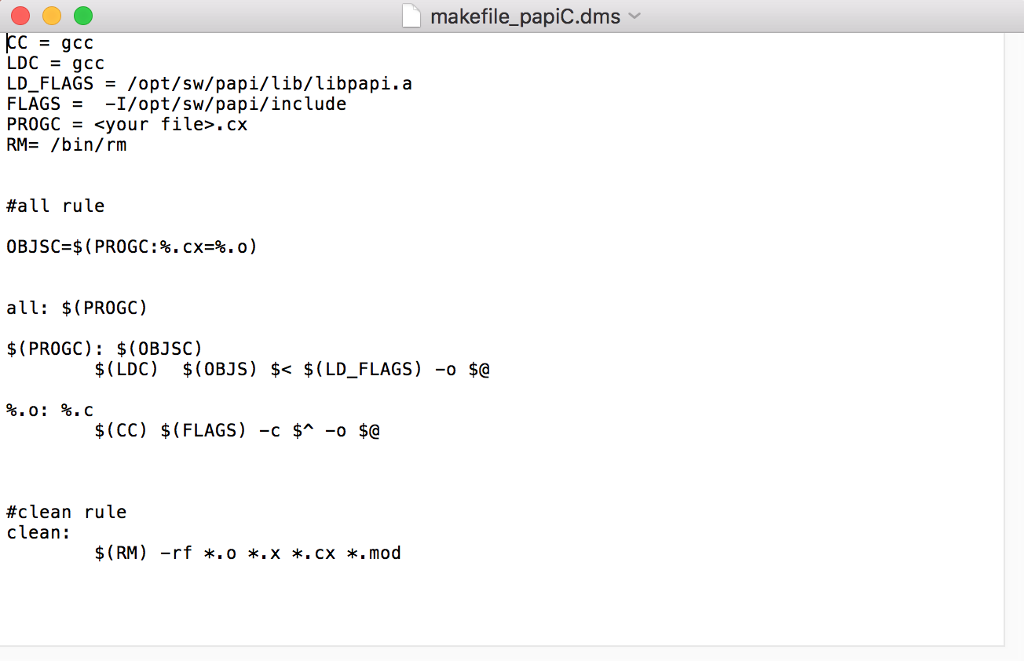Image resolution: width=1024 pixels, height=661 pixels.
Task: Open the filename dropdown next to makefile_papiC.dms
Action: [635, 16]
